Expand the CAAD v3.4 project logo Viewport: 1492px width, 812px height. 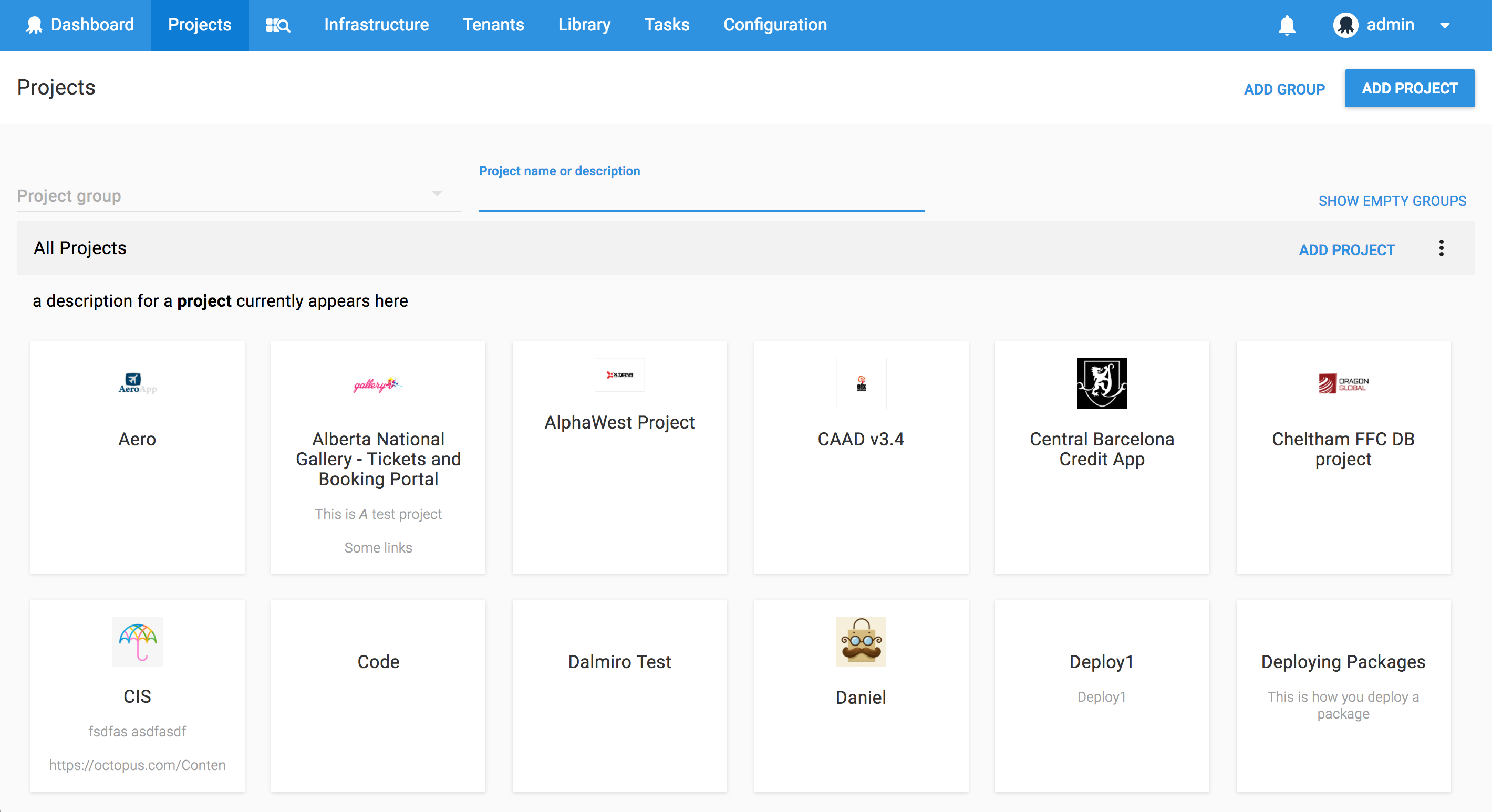861,383
